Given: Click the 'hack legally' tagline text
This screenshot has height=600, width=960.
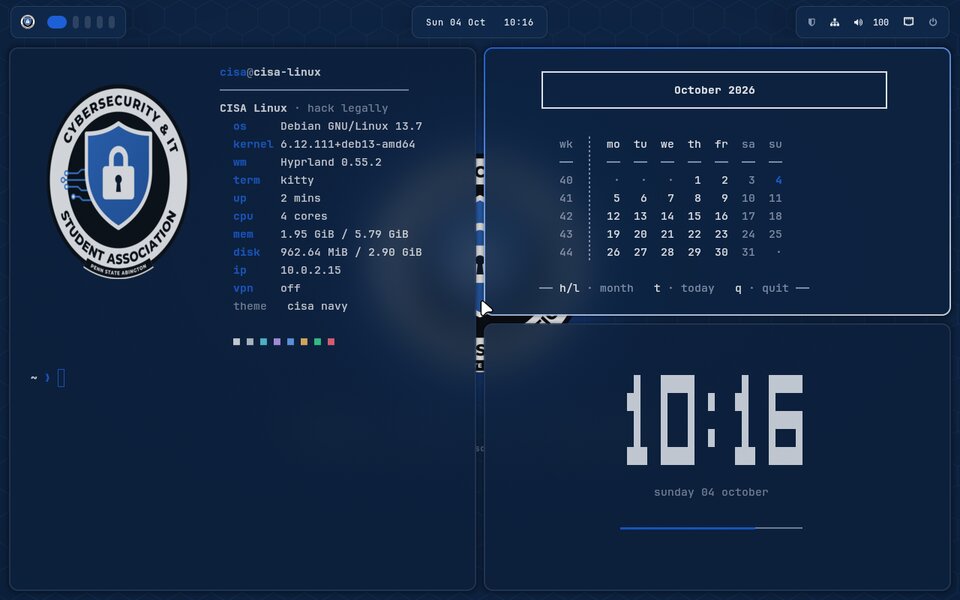Looking at the screenshot, I should pos(347,108).
